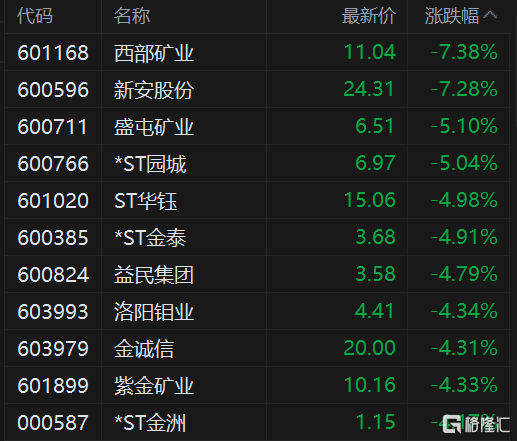
Task: Select stock code 601020
Action: coord(53,201)
